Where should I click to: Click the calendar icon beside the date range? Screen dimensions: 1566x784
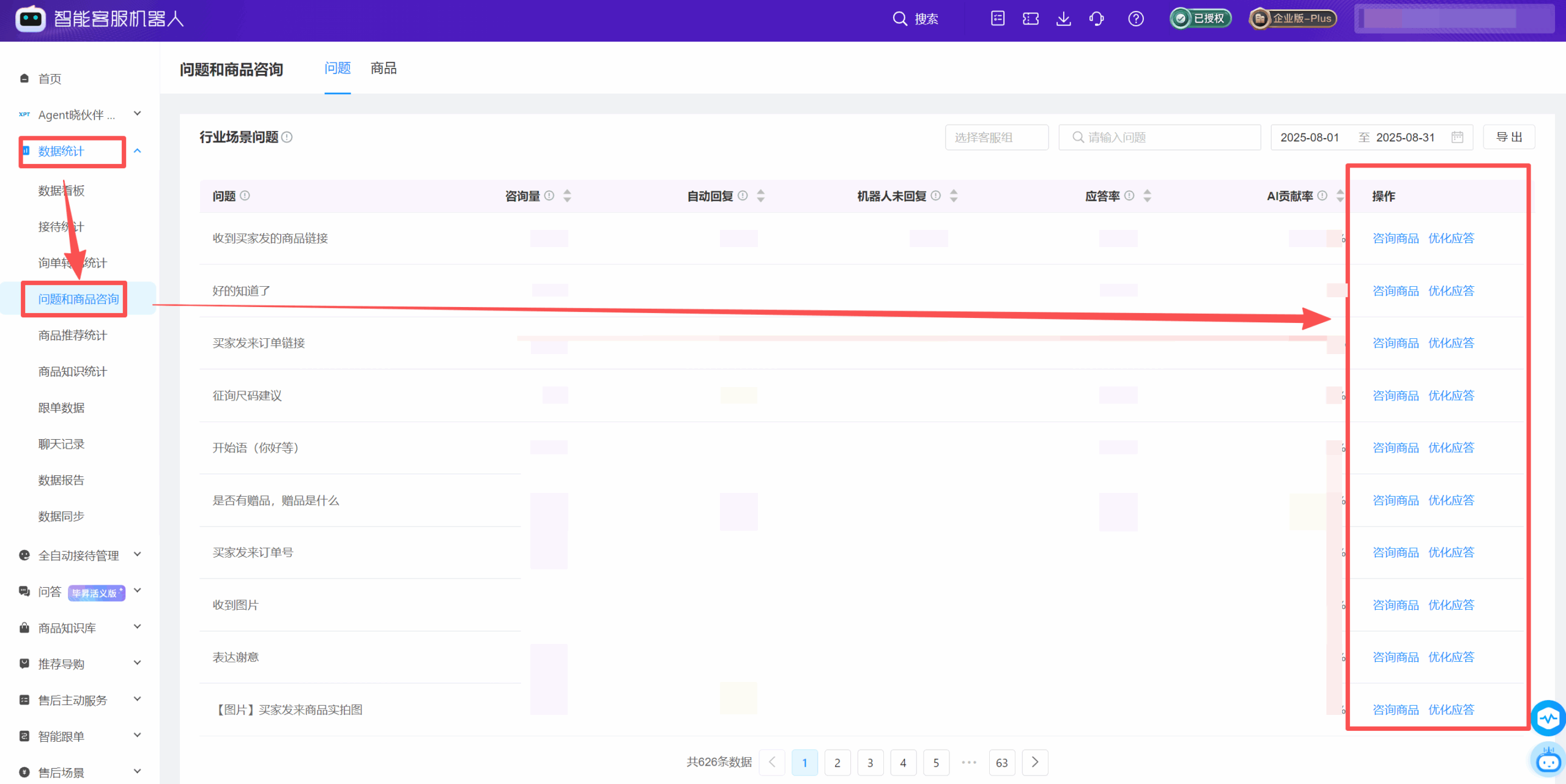(x=1457, y=137)
